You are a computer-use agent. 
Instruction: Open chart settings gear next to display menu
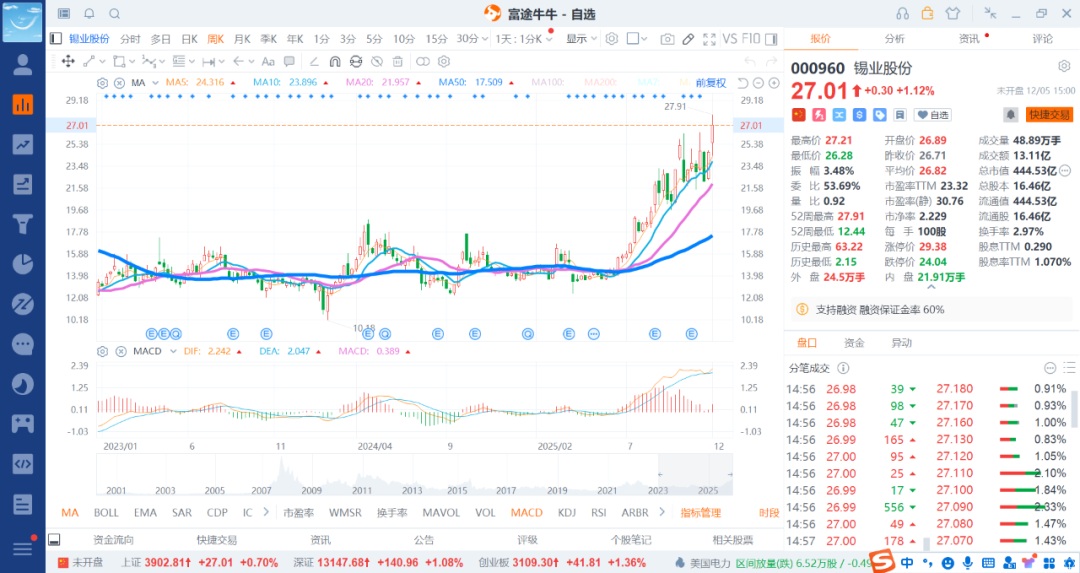(612, 39)
